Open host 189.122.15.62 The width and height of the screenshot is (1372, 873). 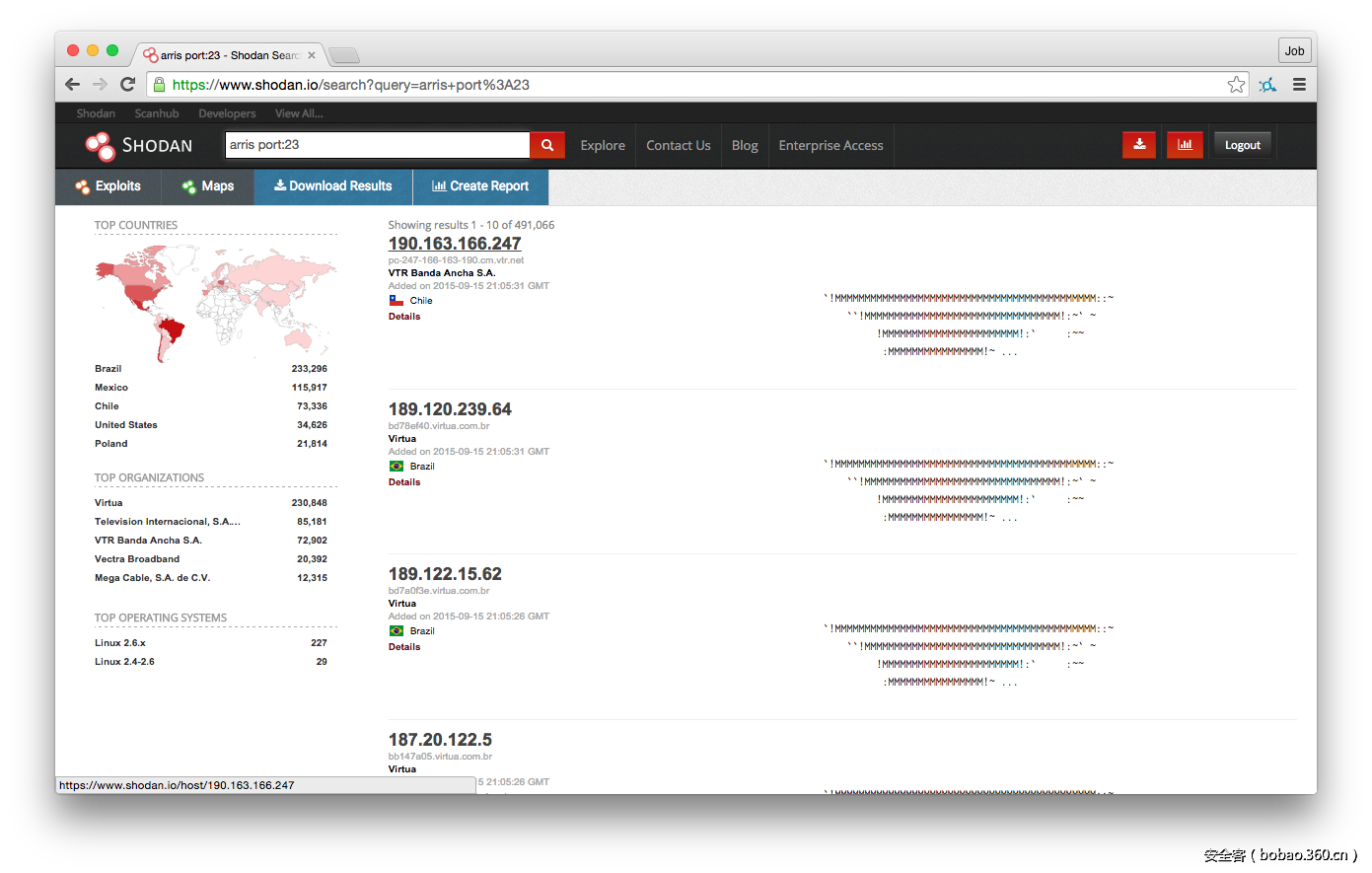pos(445,574)
